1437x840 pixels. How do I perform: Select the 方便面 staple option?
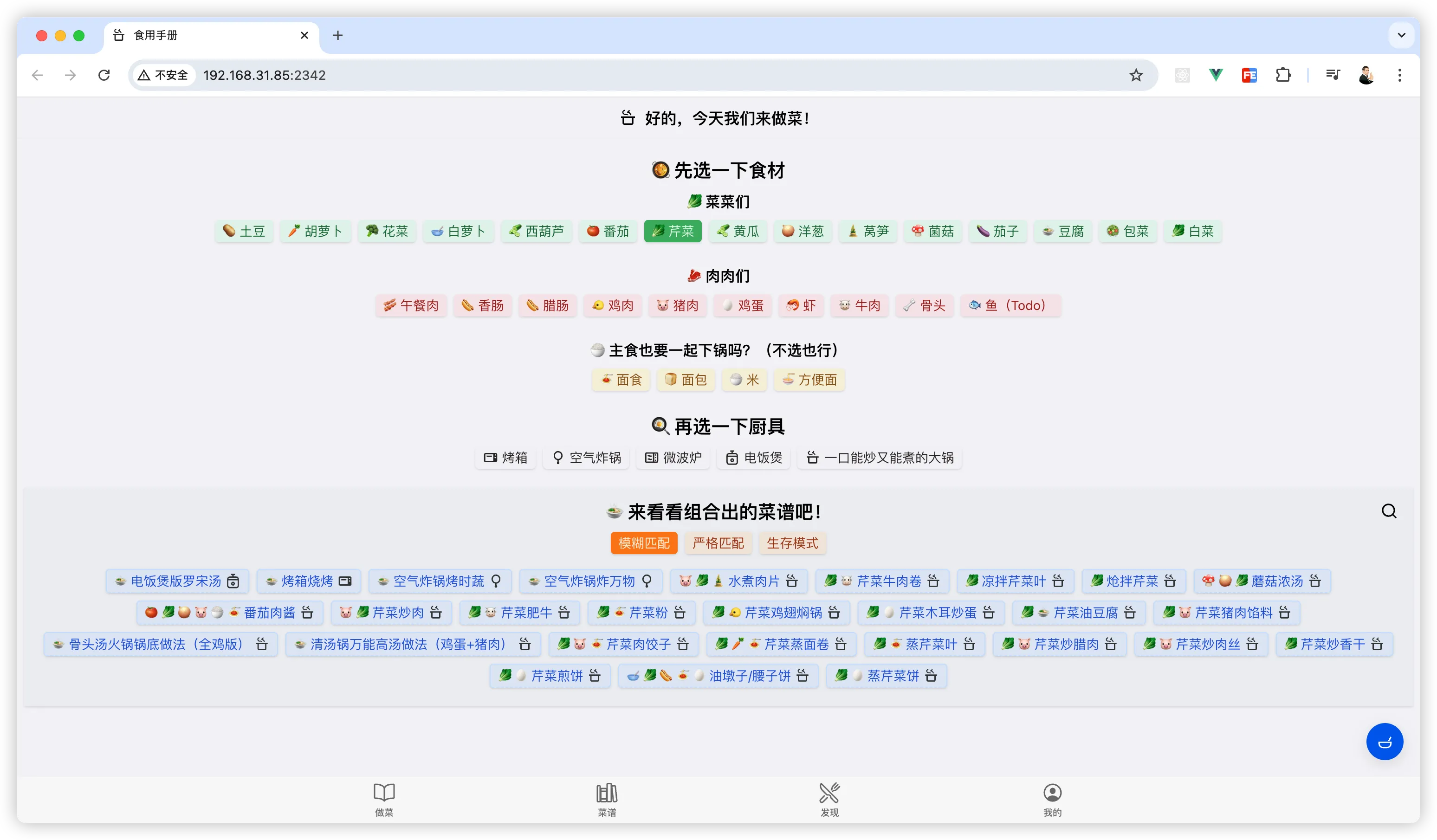click(x=809, y=380)
